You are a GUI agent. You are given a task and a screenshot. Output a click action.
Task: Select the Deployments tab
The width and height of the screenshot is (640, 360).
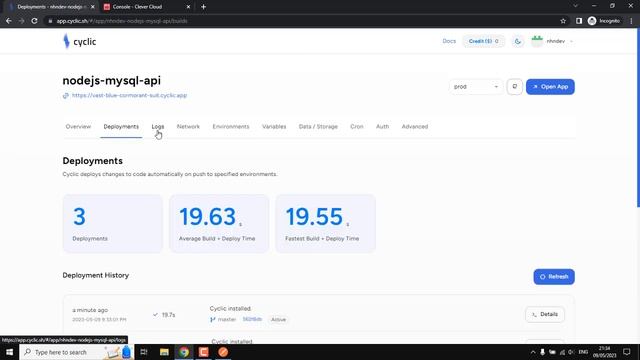click(x=121, y=127)
